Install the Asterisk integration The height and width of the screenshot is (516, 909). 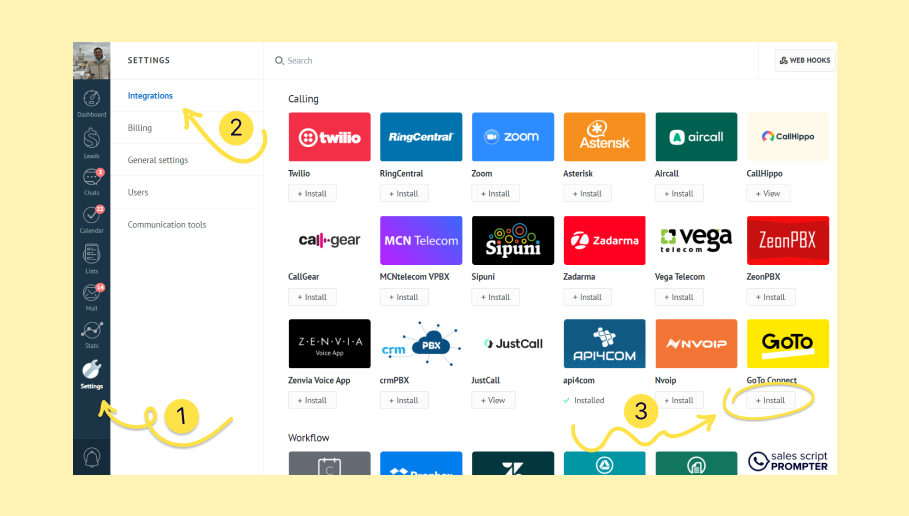pyautogui.click(x=587, y=194)
